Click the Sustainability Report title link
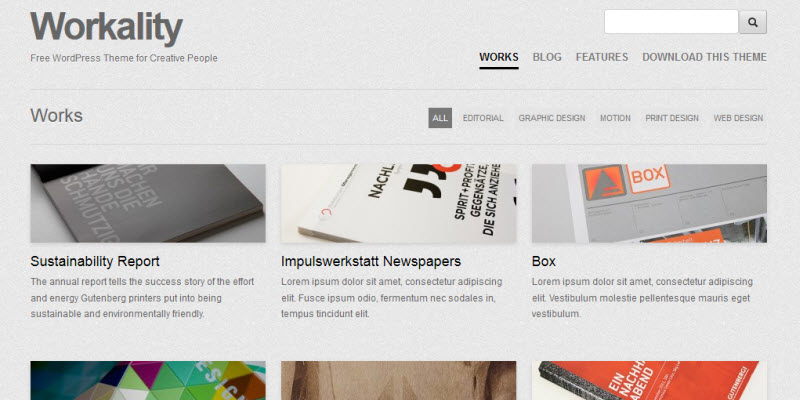 click(95, 261)
